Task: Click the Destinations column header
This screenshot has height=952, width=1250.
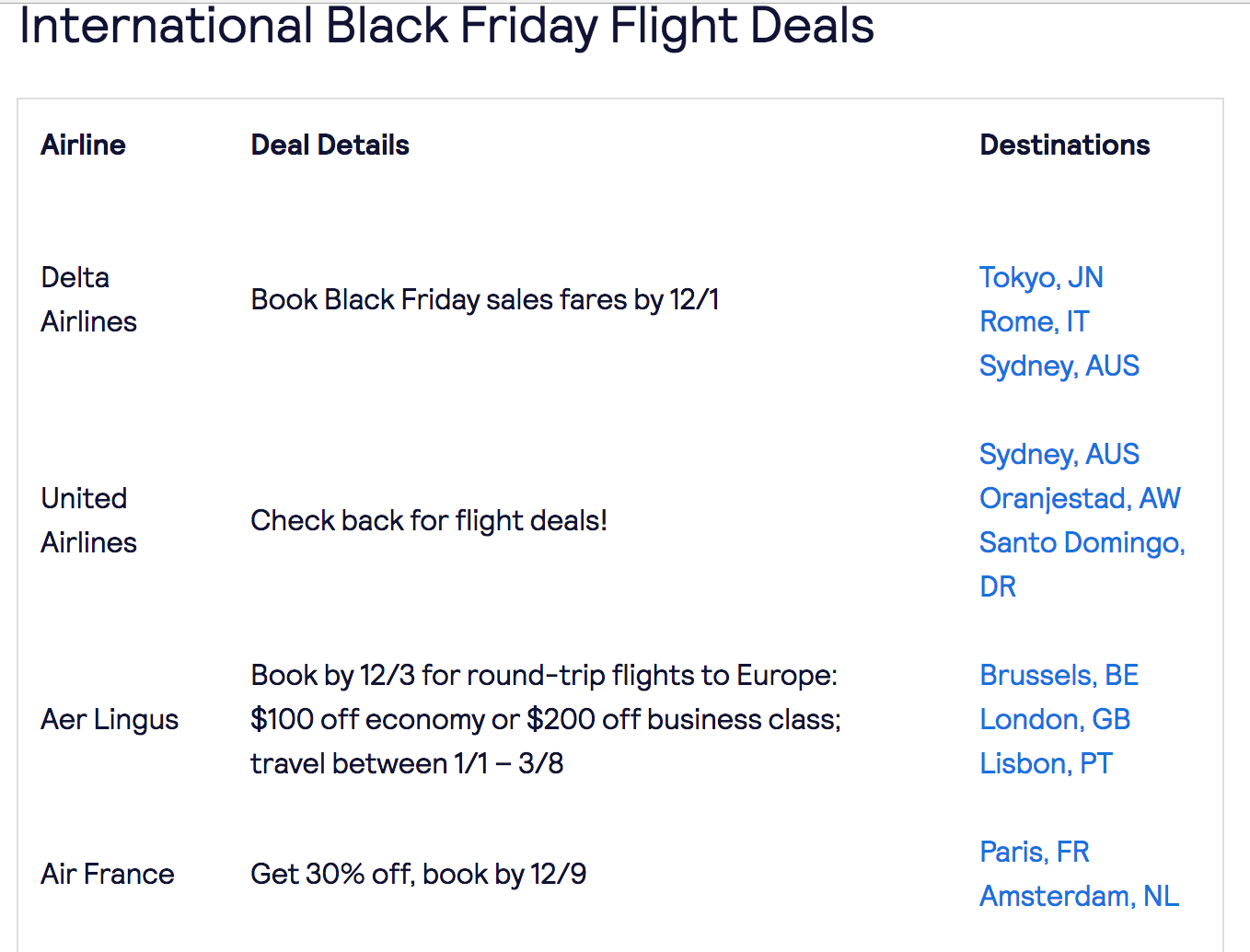Action: (1064, 145)
